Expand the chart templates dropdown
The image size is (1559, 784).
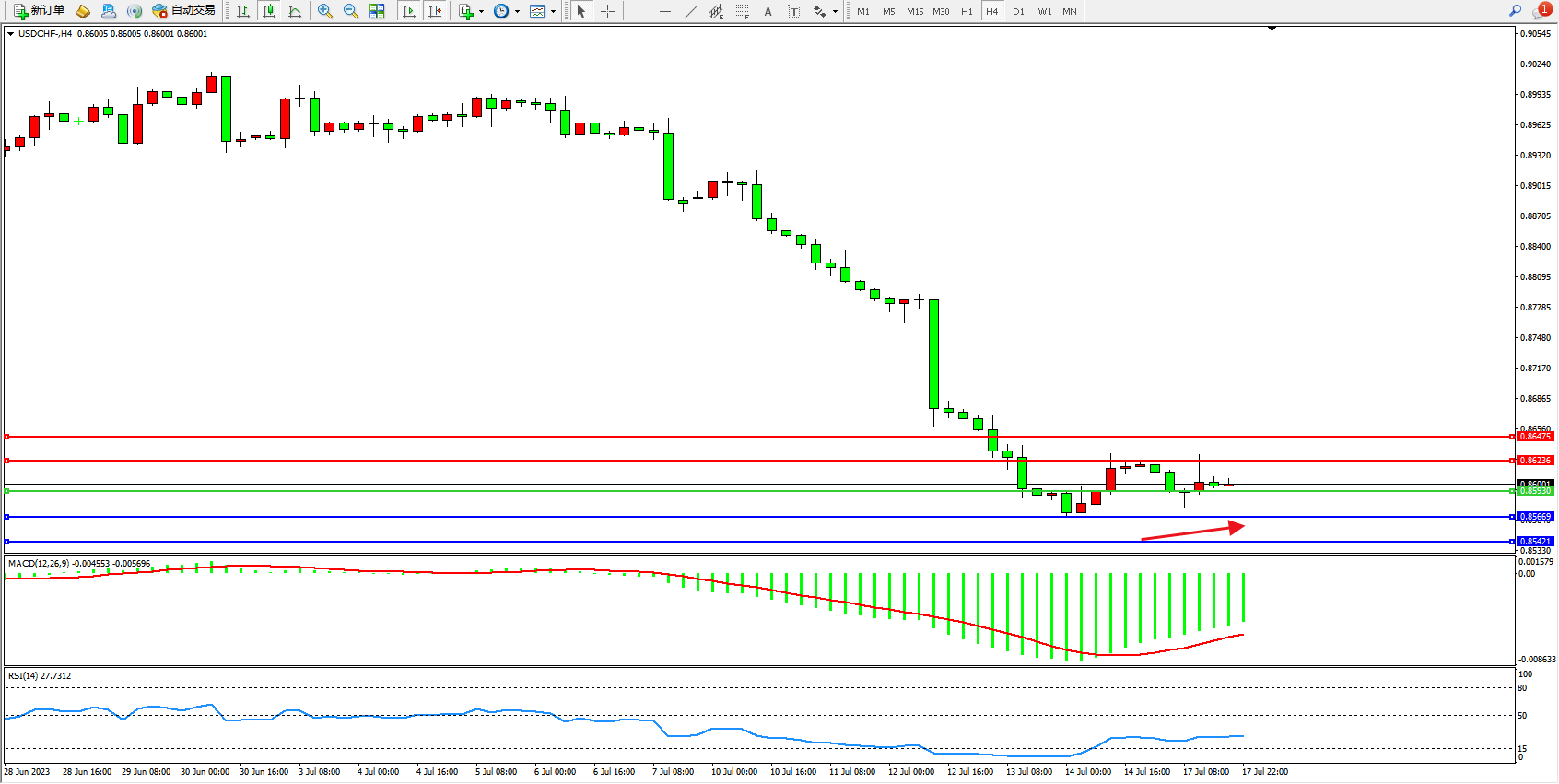point(553,12)
